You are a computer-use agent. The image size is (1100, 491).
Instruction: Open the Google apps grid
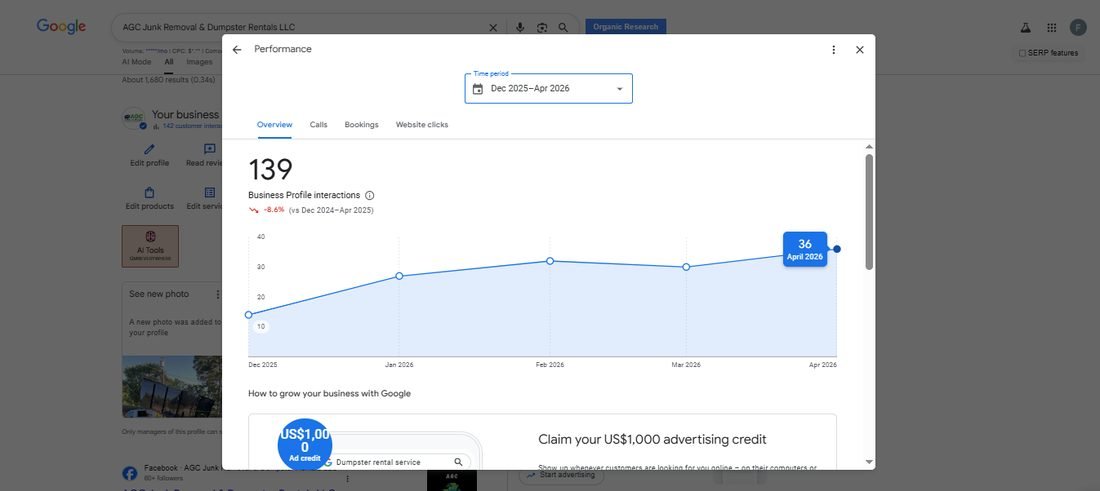[1052, 27]
